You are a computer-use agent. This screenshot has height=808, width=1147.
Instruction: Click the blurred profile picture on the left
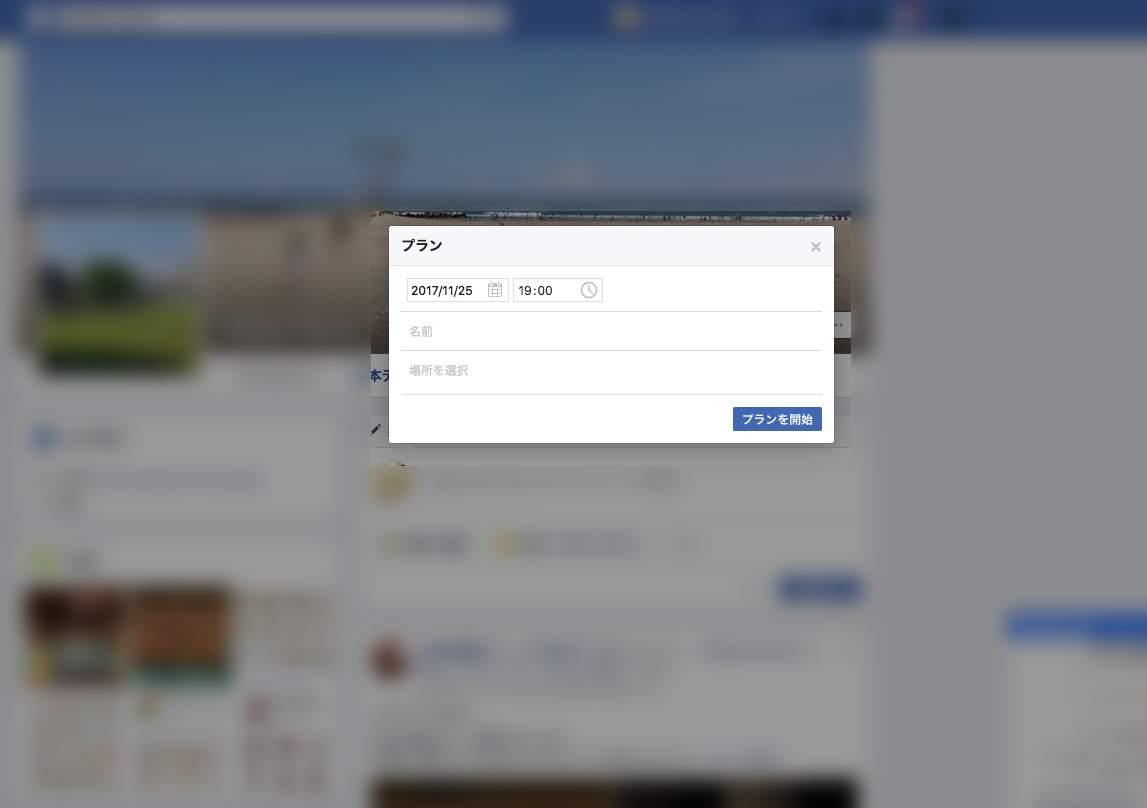coord(121,296)
